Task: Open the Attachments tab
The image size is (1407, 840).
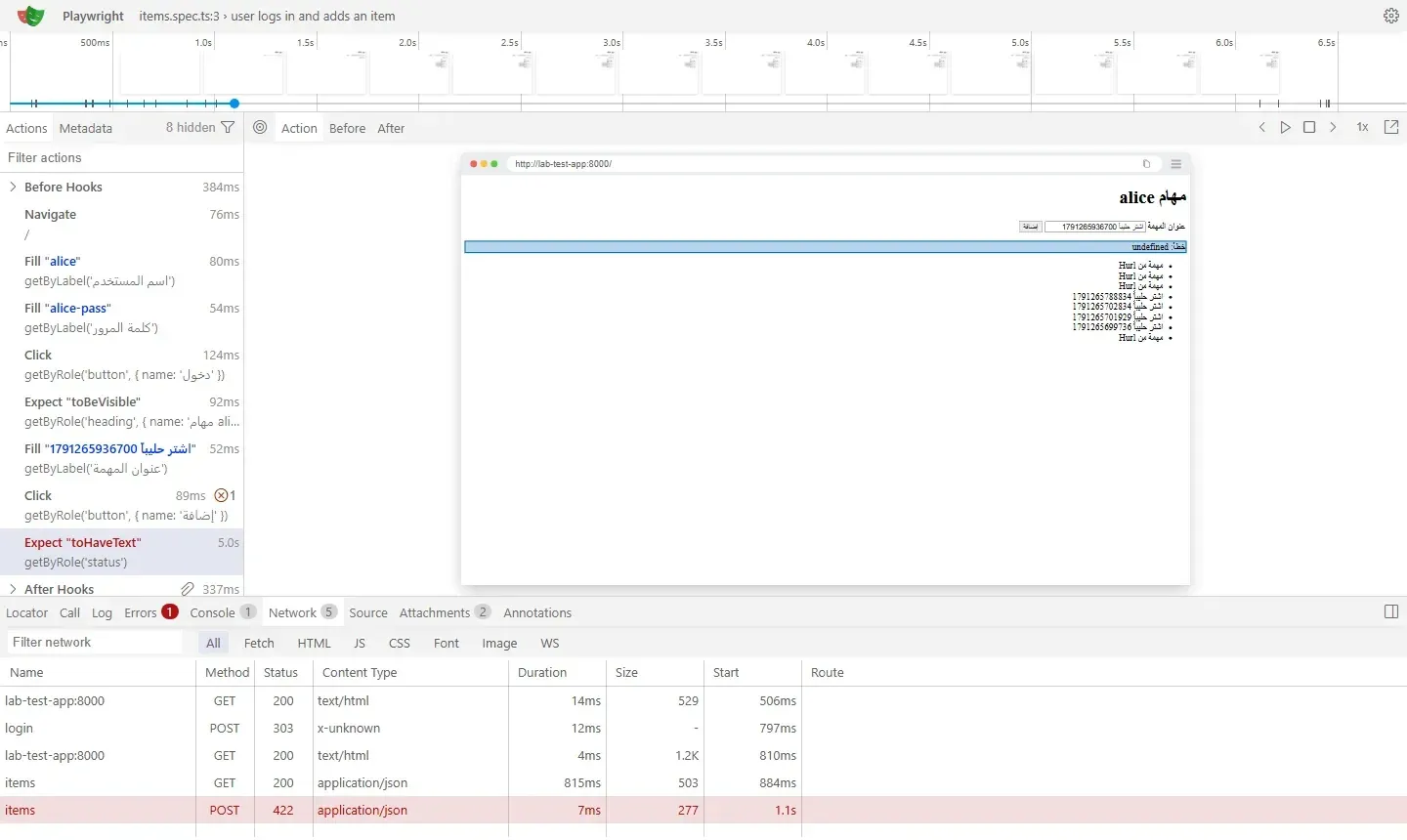Action: [445, 612]
